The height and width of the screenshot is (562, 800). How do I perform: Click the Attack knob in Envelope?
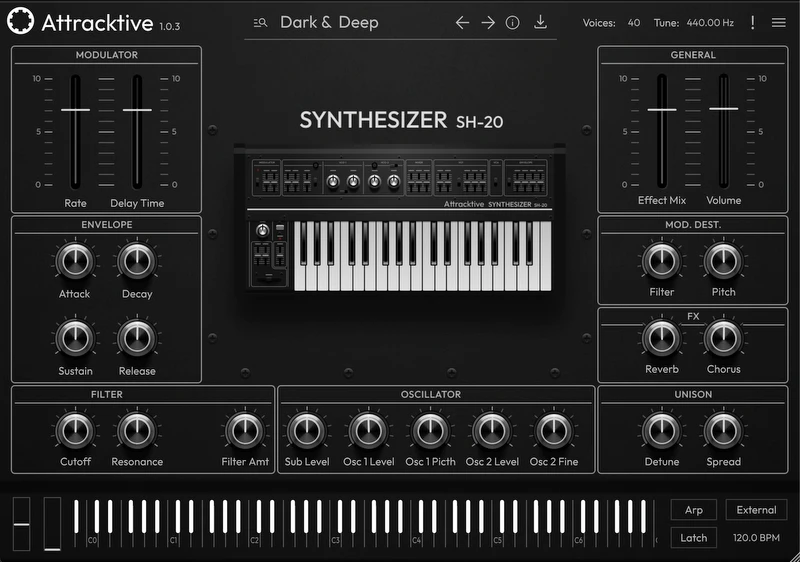click(75, 261)
